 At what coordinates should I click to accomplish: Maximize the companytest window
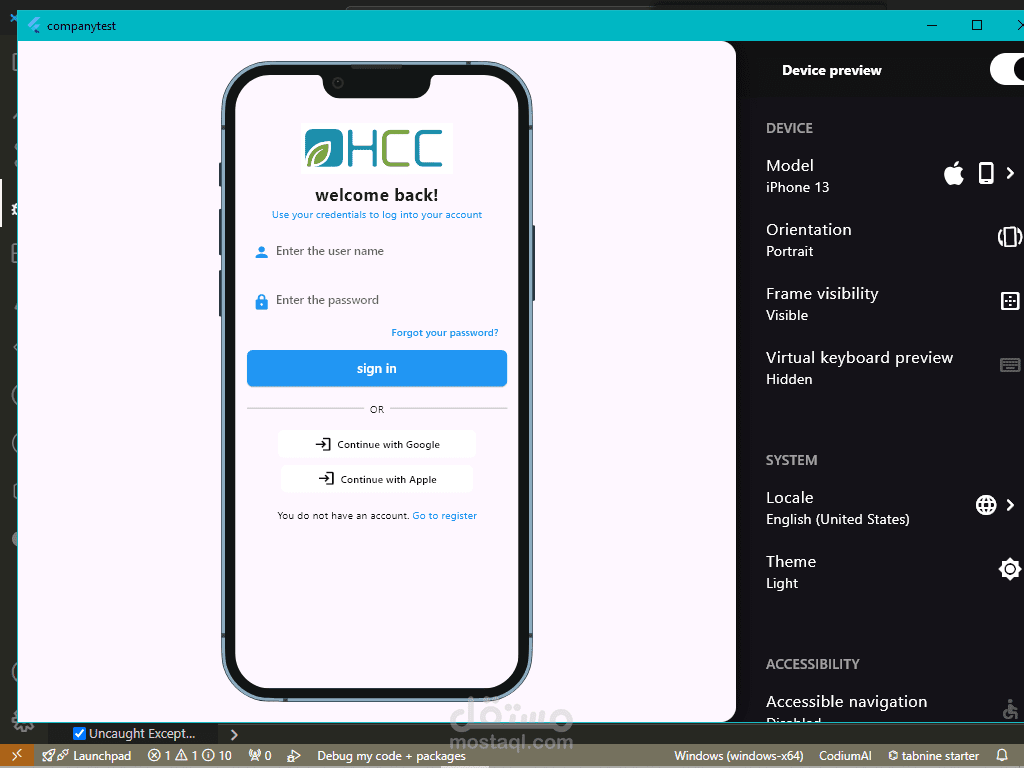tap(977, 25)
